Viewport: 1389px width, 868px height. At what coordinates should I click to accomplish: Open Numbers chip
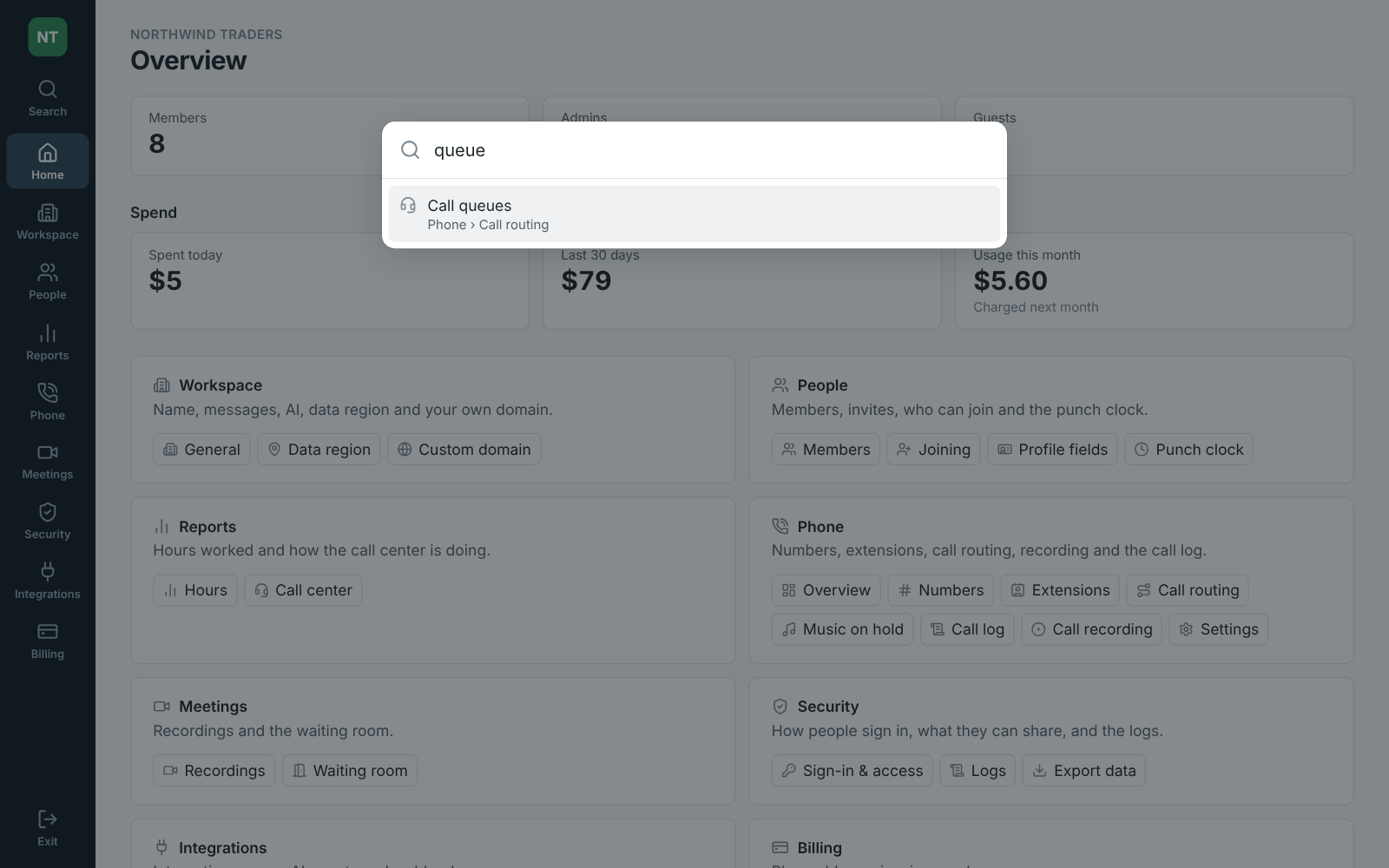pos(941,590)
